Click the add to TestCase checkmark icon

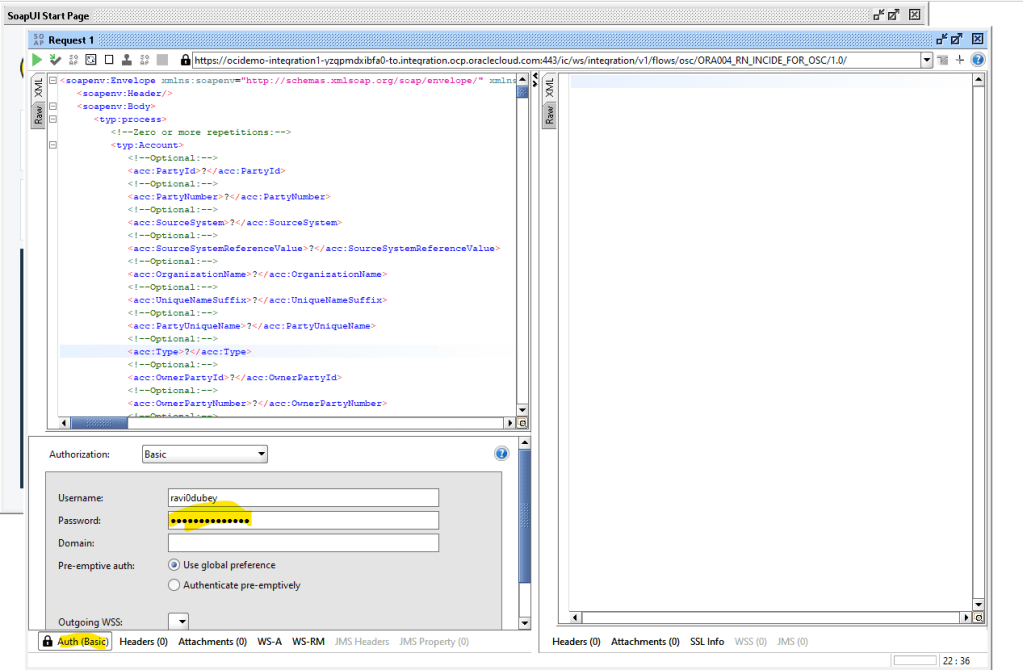55,60
